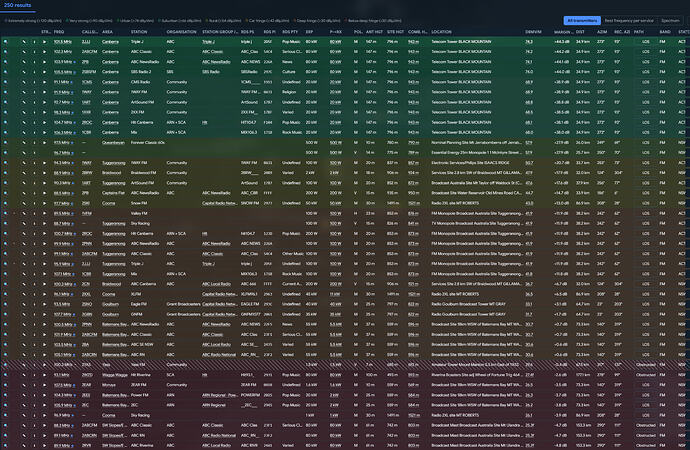This screenshot has width=690, height=450.
Task: Open SBS Radio station group link
Action: tap(211, 72)
